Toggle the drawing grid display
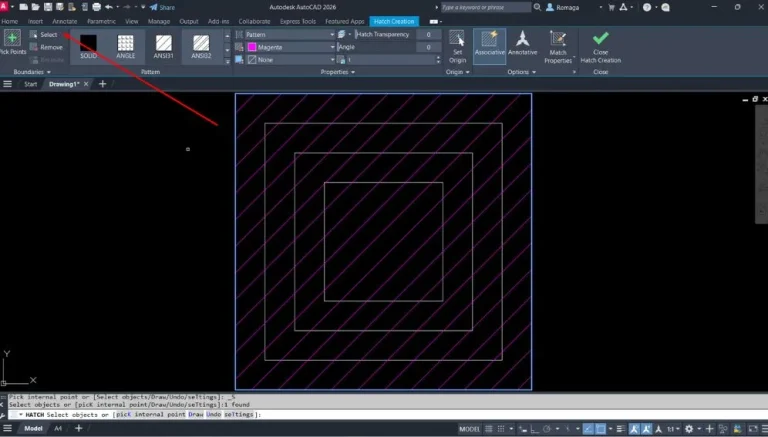Screen dimensions: 768x437 click(489, 429)
